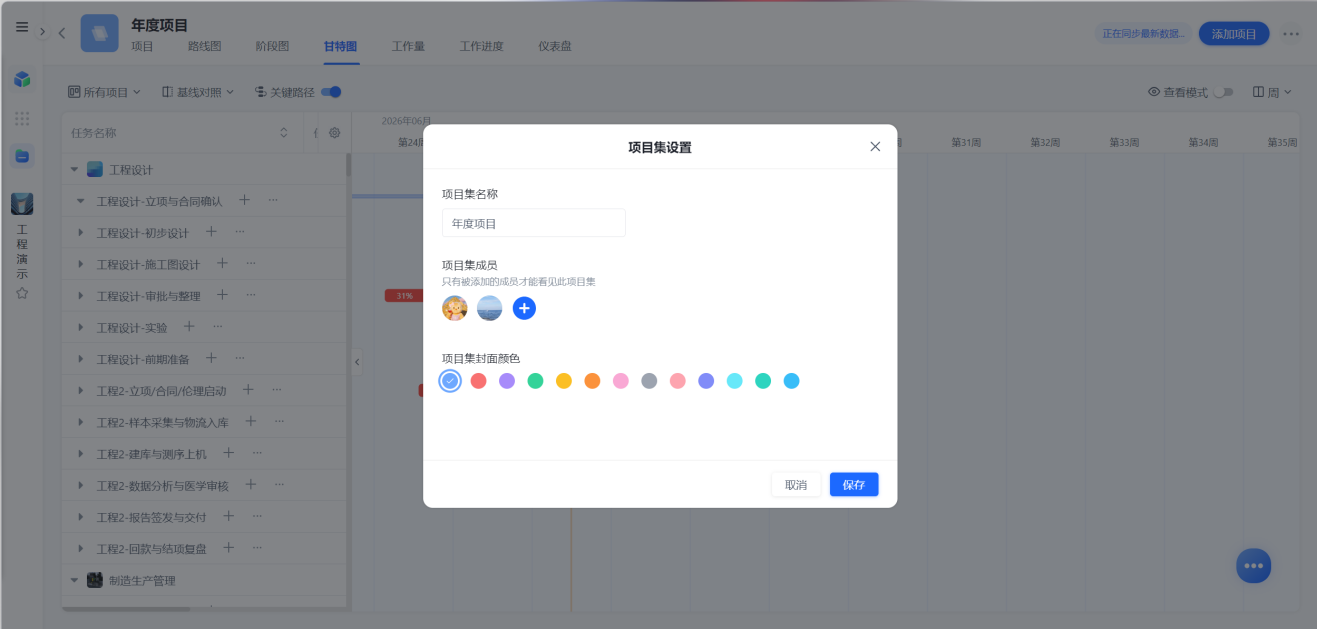
Task: Switch to the 项目 tab
Action: pyautogui.click(x=142, y=46)
